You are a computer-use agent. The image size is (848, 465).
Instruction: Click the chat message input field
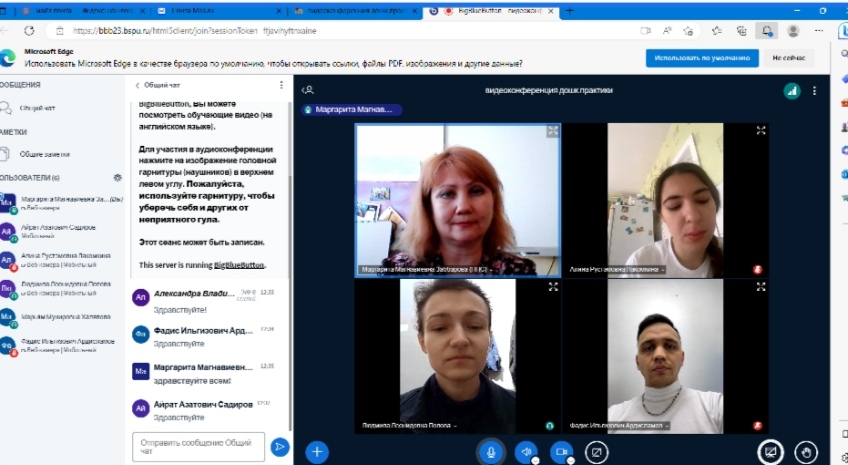(x=198, y=446)
